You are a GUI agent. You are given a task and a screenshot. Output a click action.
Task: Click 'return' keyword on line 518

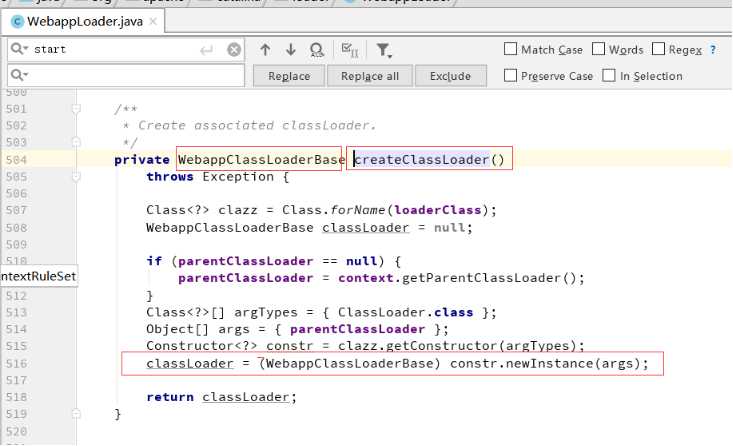click(170, 397)
